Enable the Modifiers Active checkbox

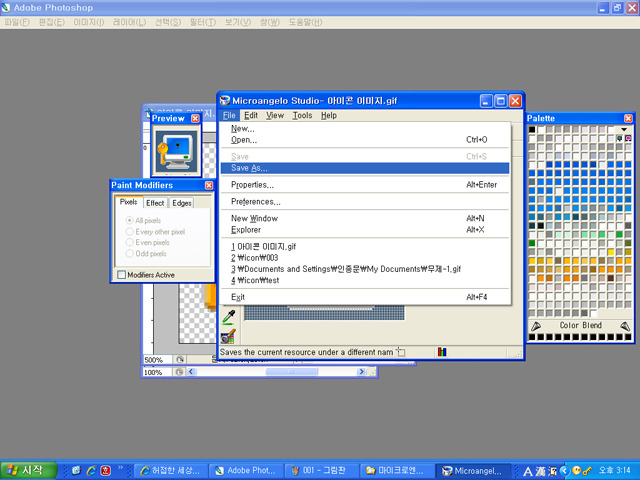tap(121, 275)
